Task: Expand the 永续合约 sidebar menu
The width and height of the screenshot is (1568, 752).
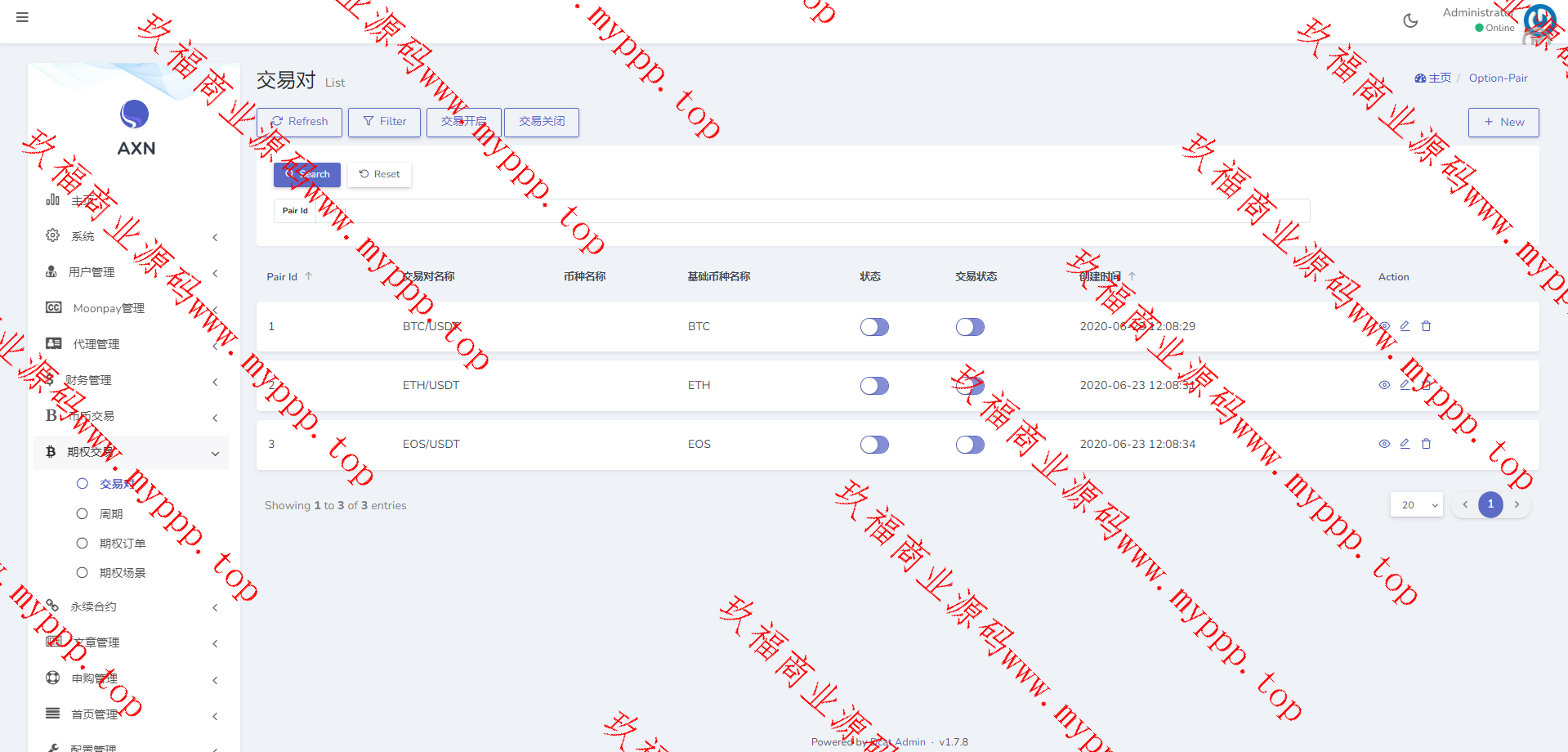Action: (131, 607)
